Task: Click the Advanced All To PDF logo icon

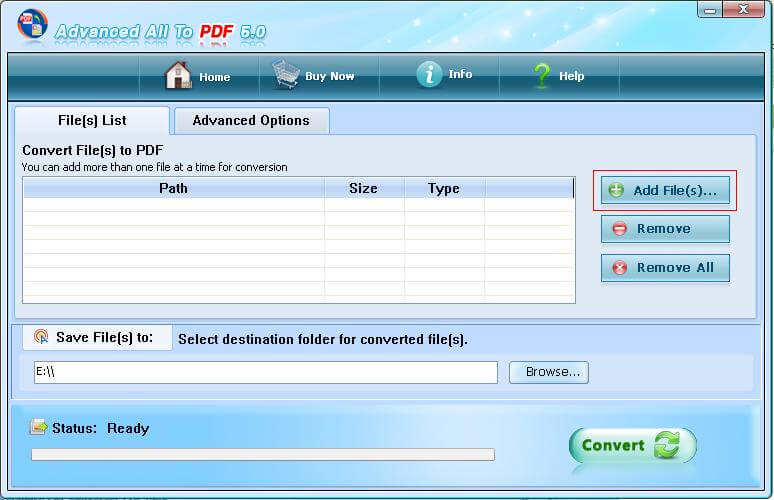Action: click(x=32, y=25)
